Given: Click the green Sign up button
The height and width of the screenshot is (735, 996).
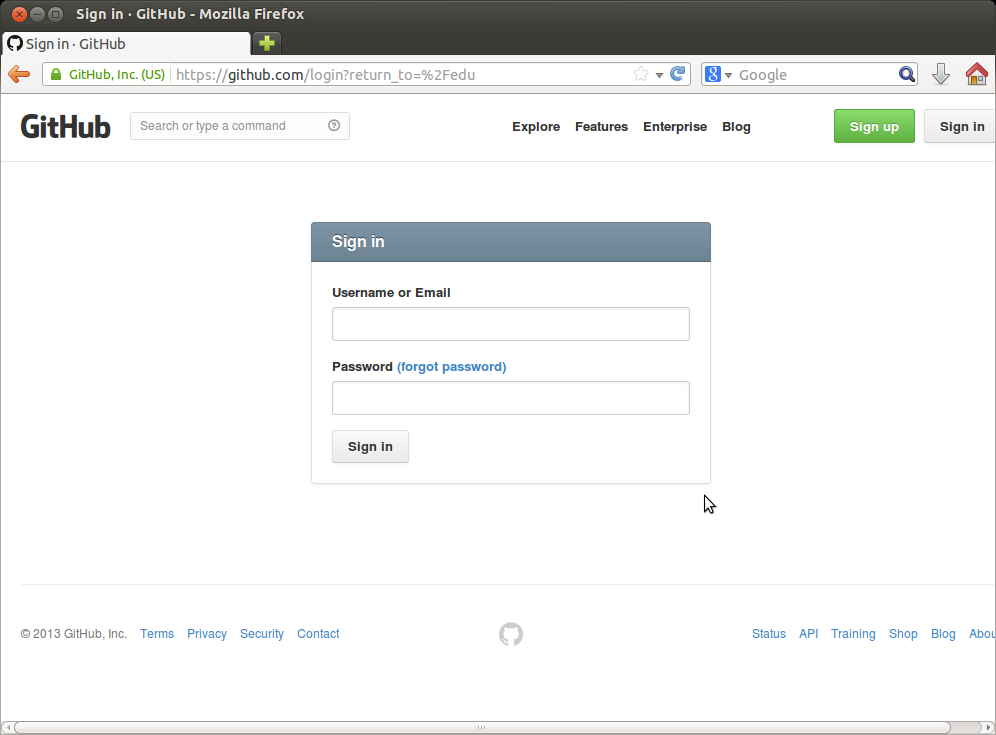Looking at the screenshot, I should (x=874, y=126).
